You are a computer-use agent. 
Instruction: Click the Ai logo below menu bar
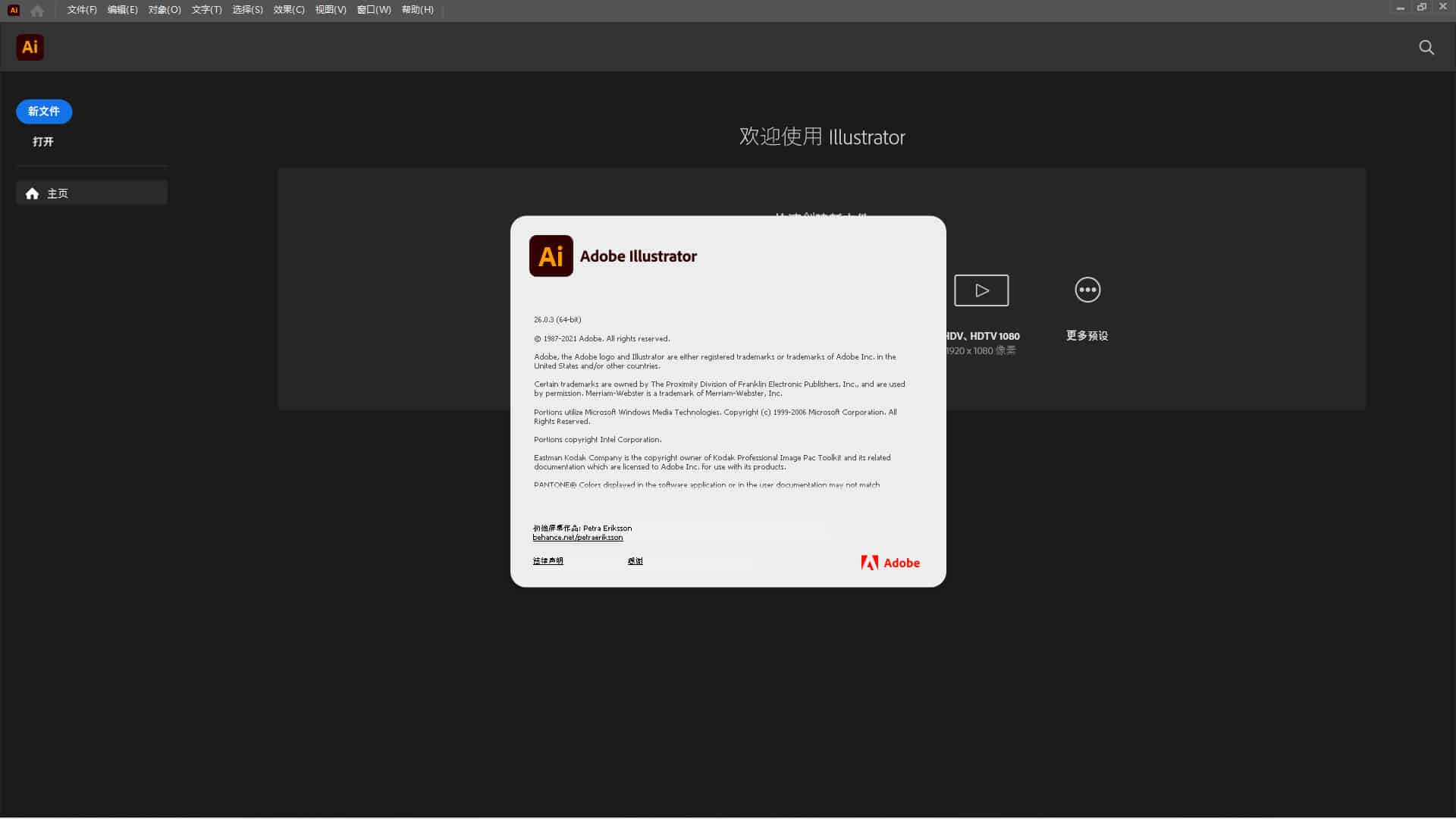[x=30, y=47]
